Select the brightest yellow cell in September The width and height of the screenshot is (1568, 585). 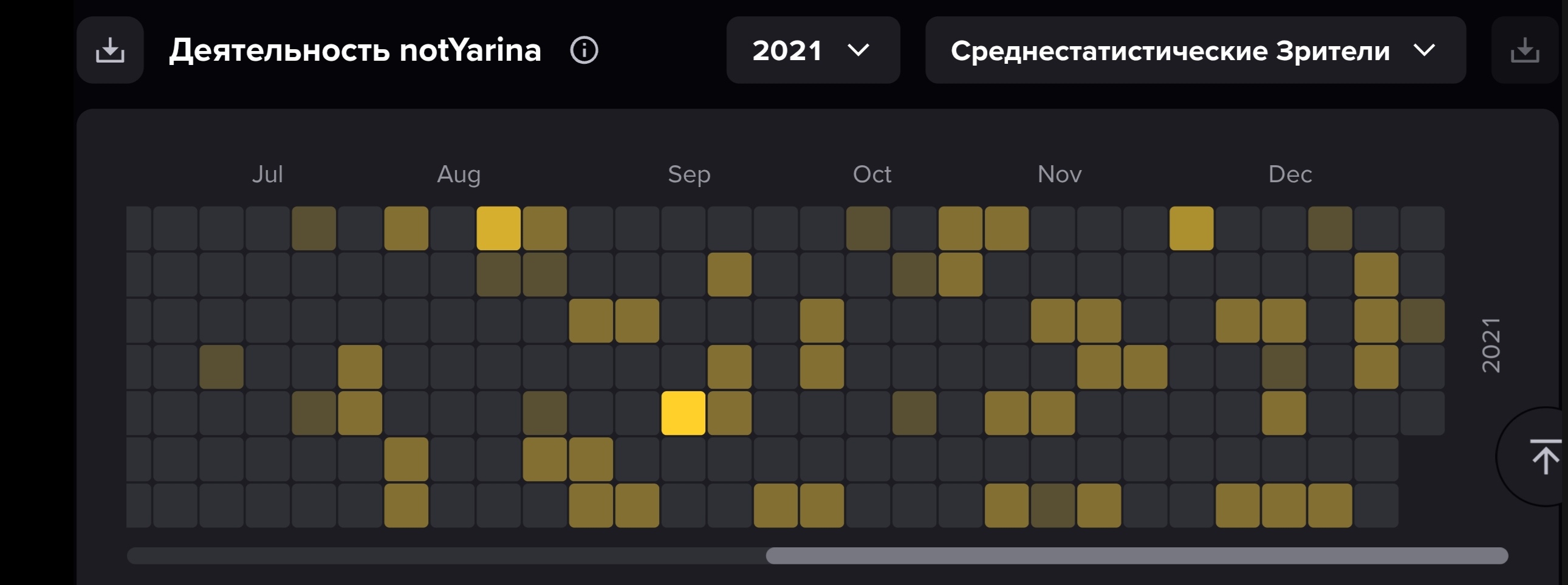683,413
